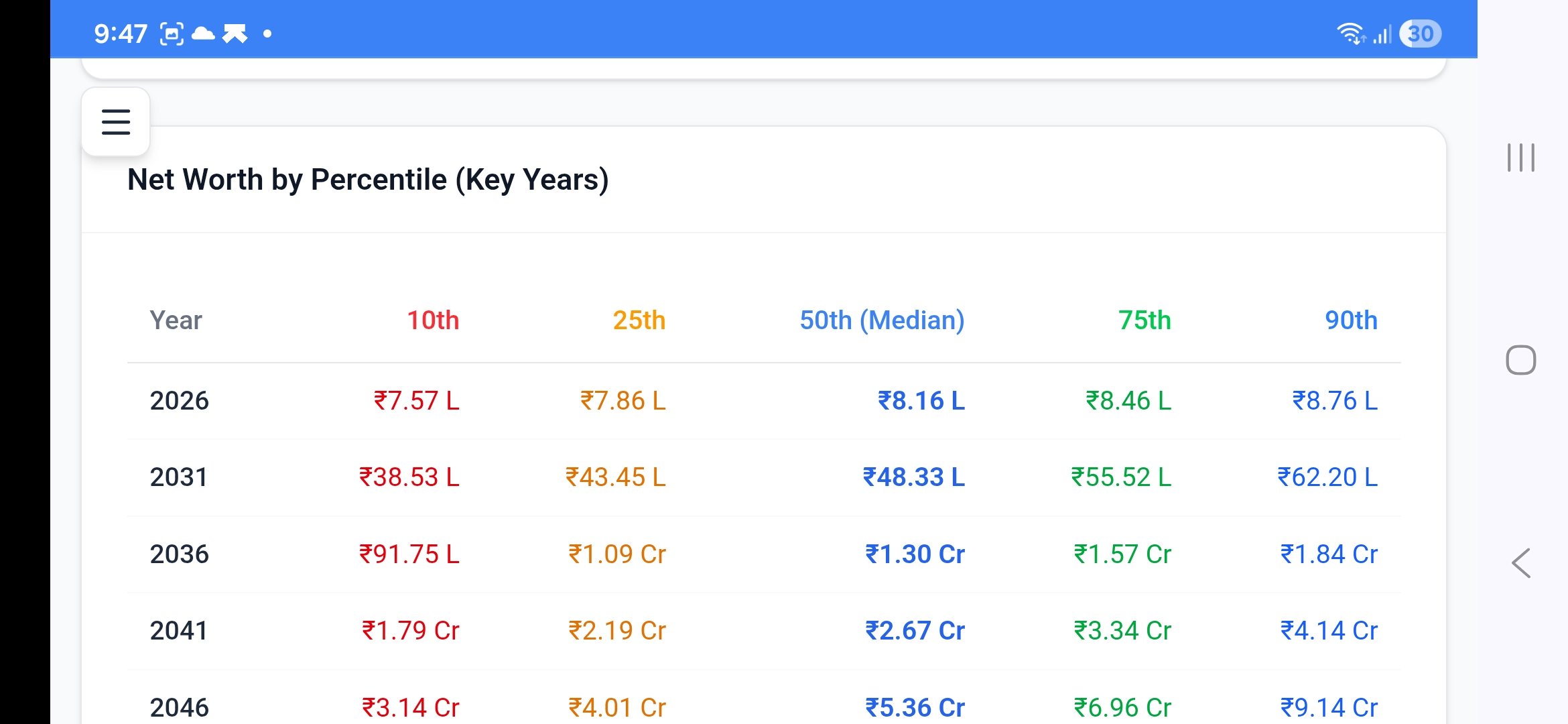Tap the cloud icon in status bar
1568x724 pixels.
[203, 34]
